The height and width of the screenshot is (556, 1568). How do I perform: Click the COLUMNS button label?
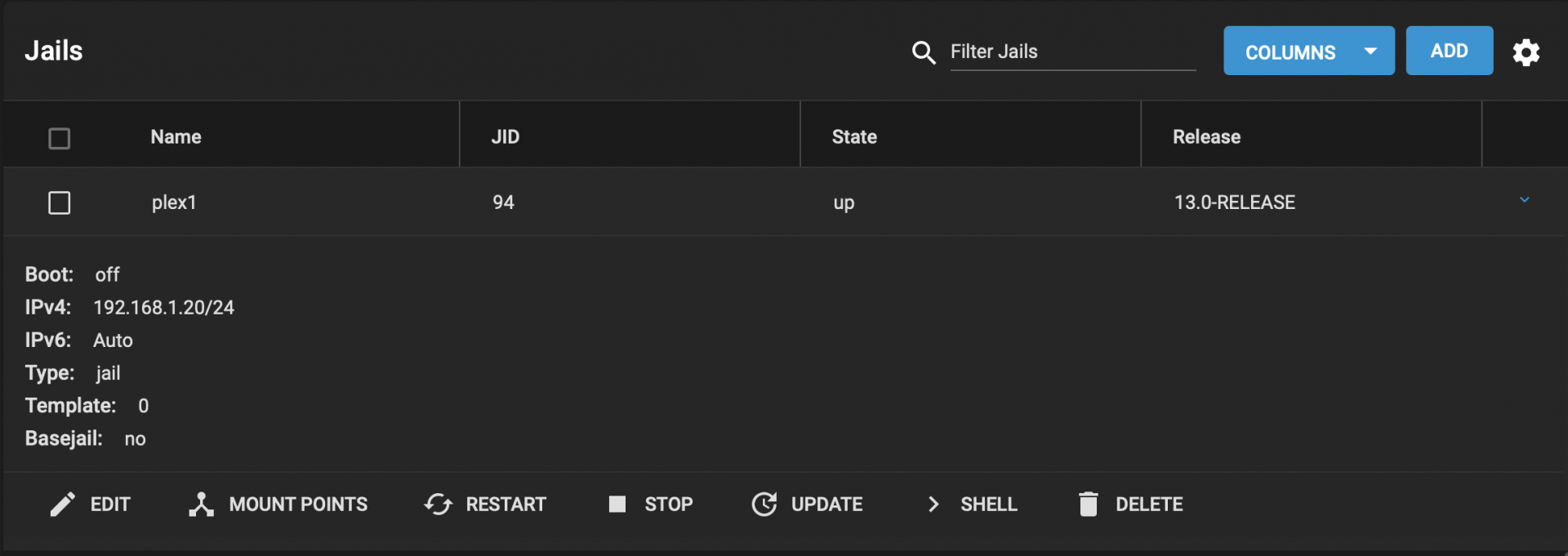click(1290, 52)
